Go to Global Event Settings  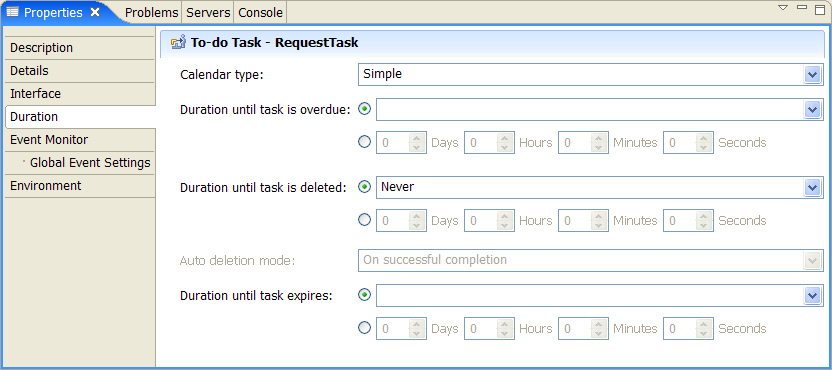90,162
